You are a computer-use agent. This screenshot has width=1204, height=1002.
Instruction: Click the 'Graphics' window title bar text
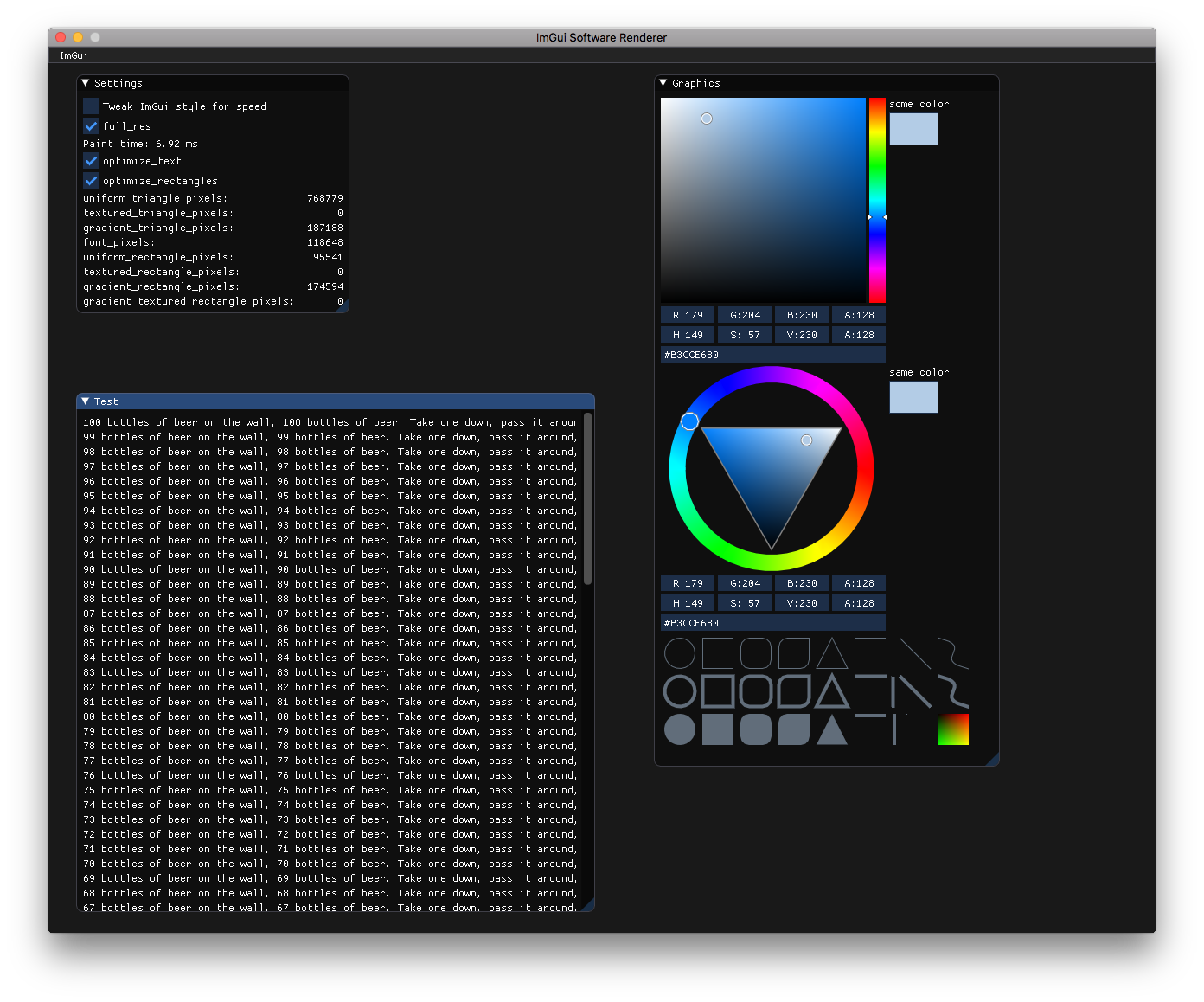tap(696, 83)
